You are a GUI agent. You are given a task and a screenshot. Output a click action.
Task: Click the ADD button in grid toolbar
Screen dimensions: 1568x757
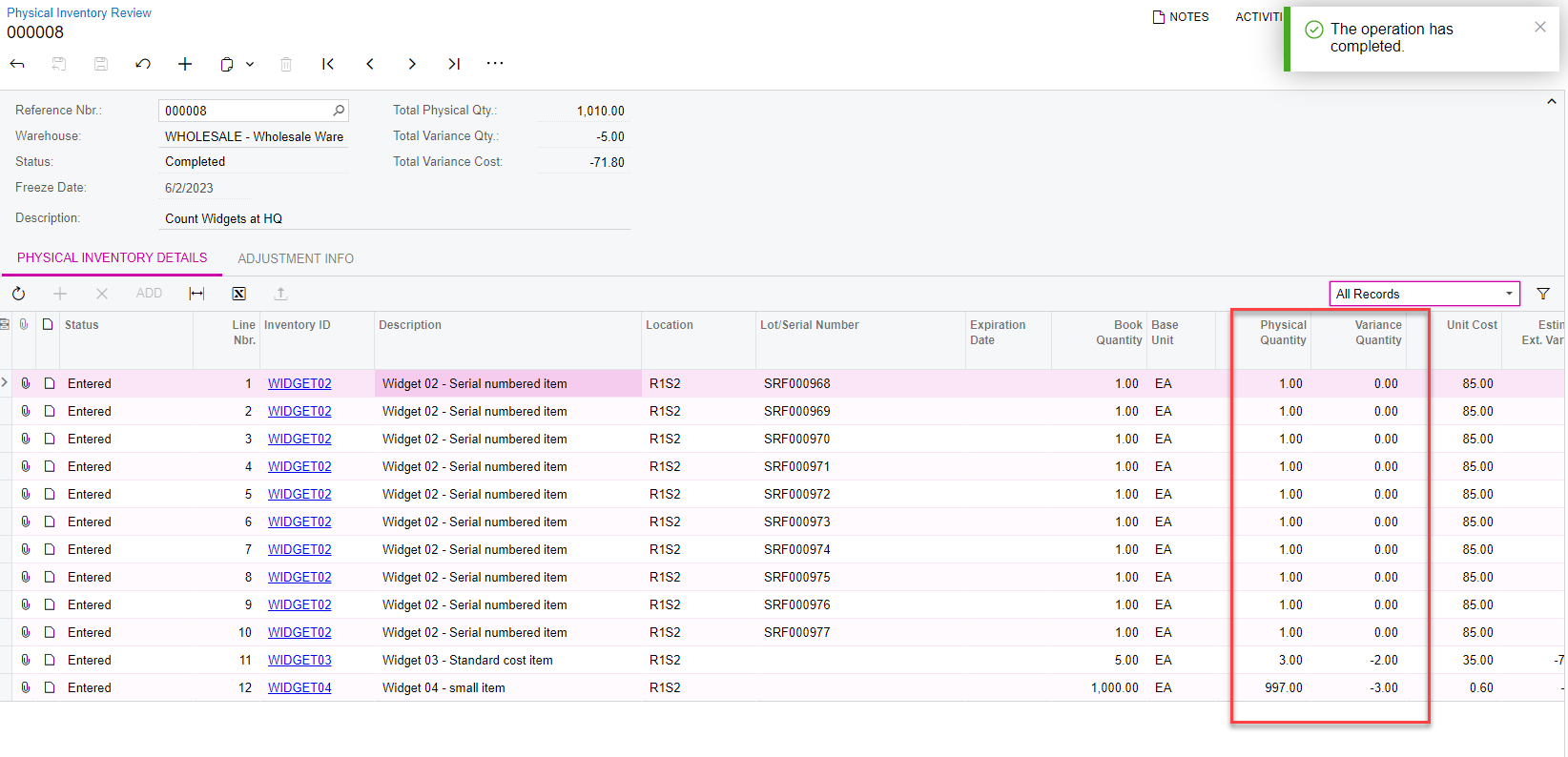[149, 294]
